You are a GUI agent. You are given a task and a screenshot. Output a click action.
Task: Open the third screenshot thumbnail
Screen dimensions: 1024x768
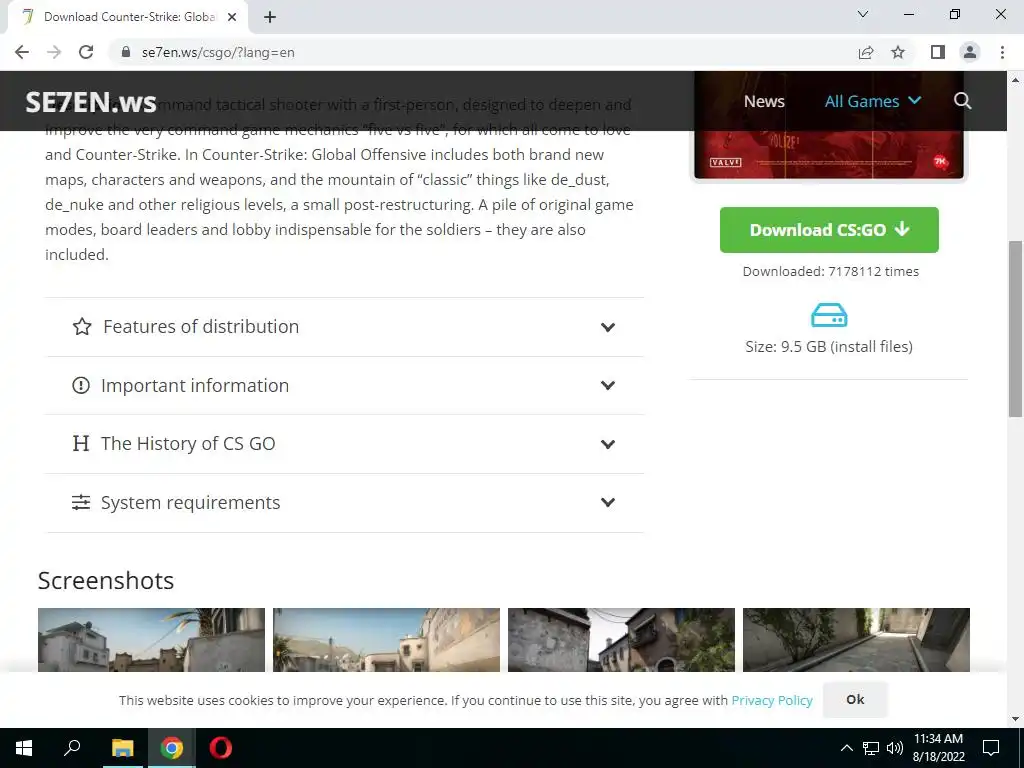(621, 640)
